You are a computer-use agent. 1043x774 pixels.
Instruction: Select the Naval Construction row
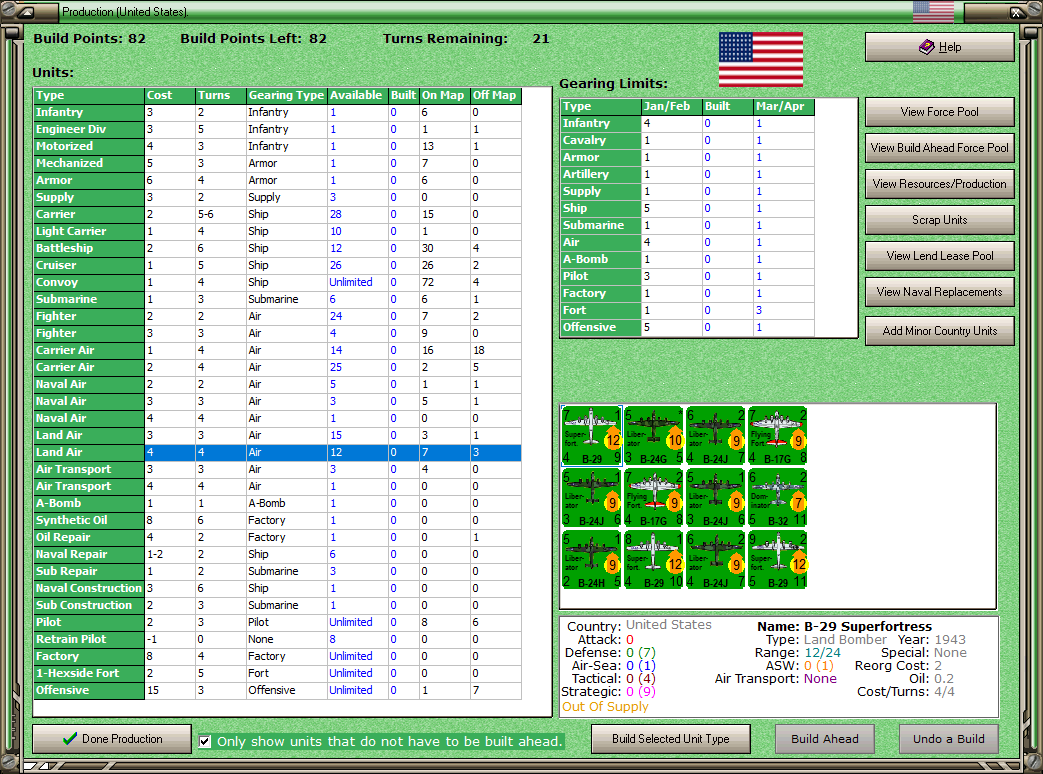277,588
